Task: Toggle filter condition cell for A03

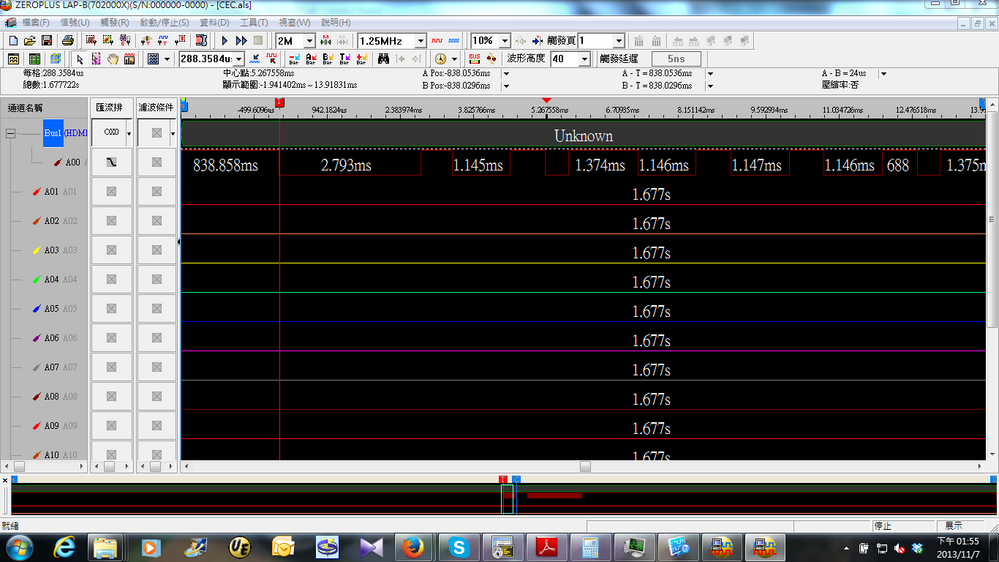Action: 157,250
